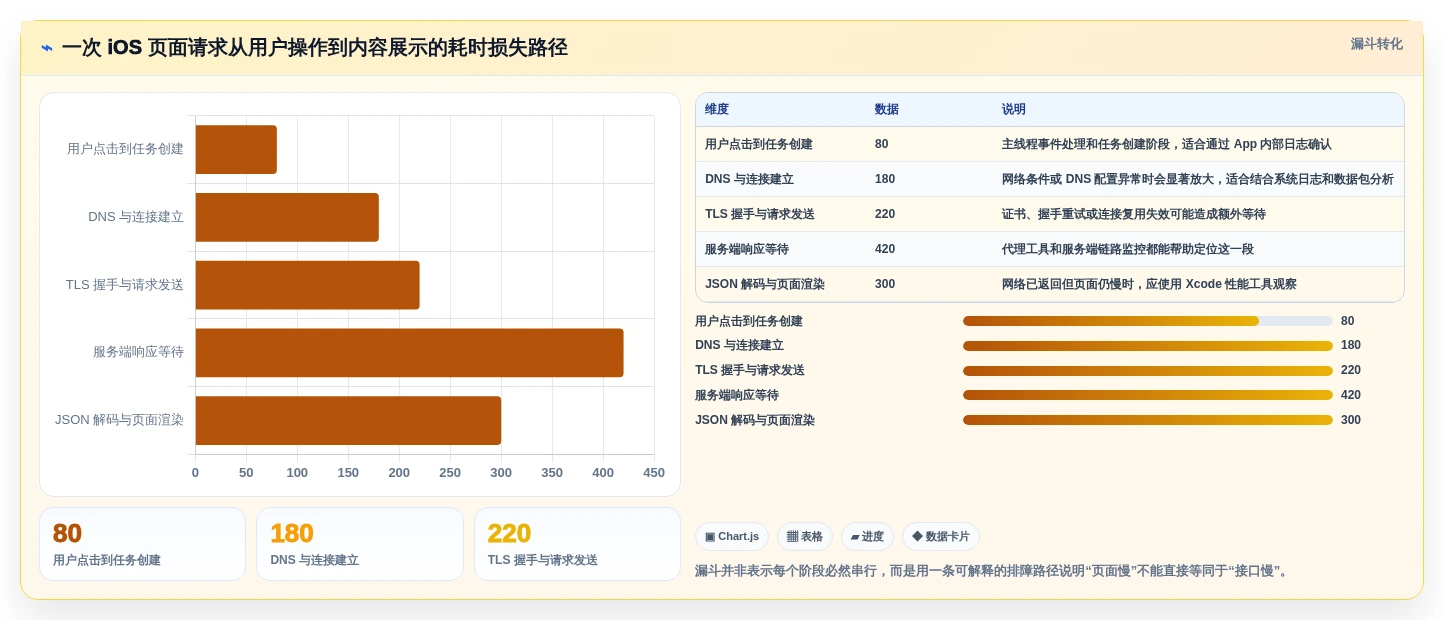Click progress label DNS 与连接建立

point(739,346)
